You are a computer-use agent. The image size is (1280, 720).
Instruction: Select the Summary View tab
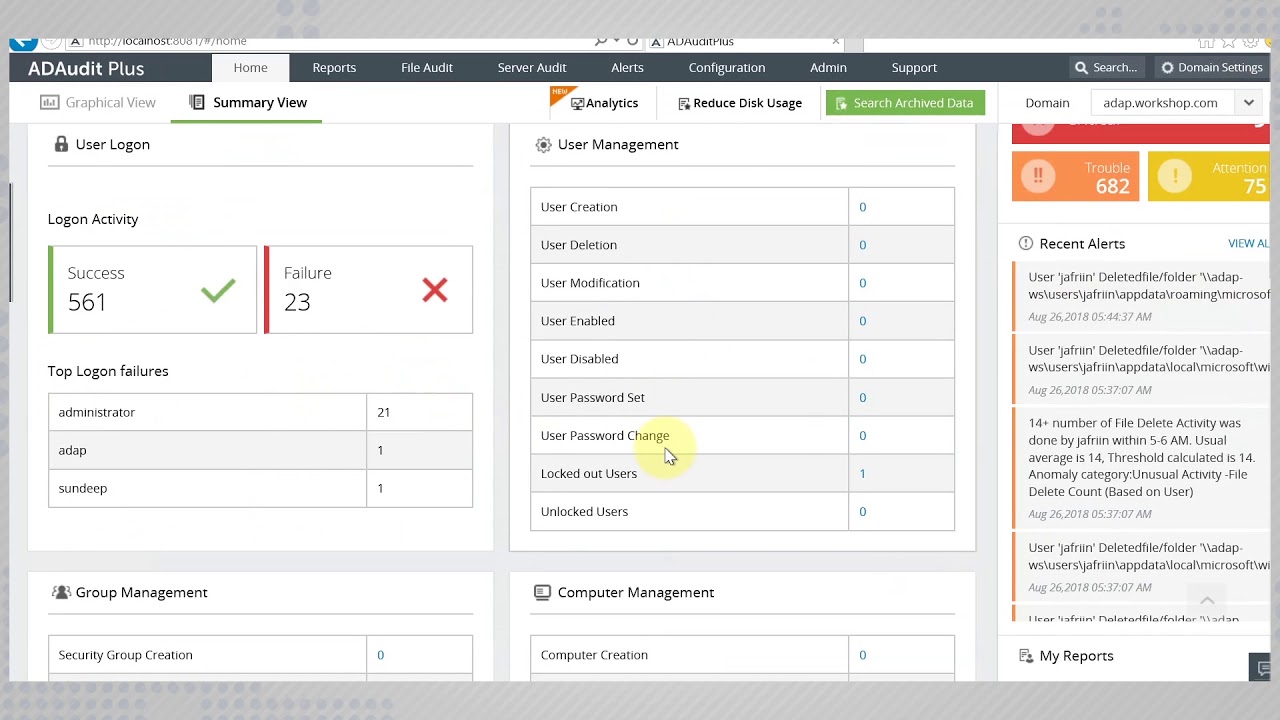(247, 102)
